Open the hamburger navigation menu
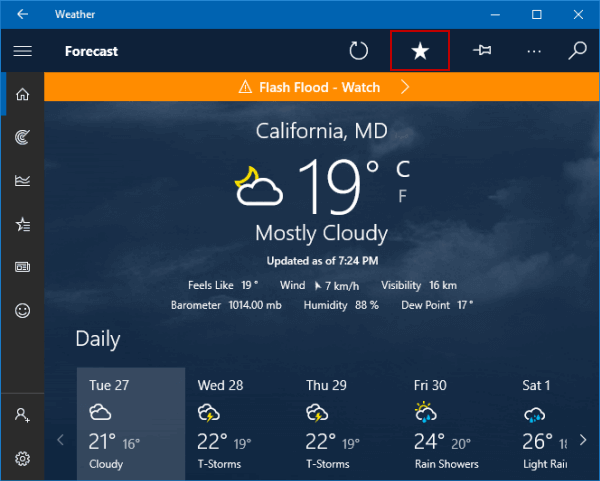Image resolution: width=600 pixels, height=481 pixels. coord(23,51)
